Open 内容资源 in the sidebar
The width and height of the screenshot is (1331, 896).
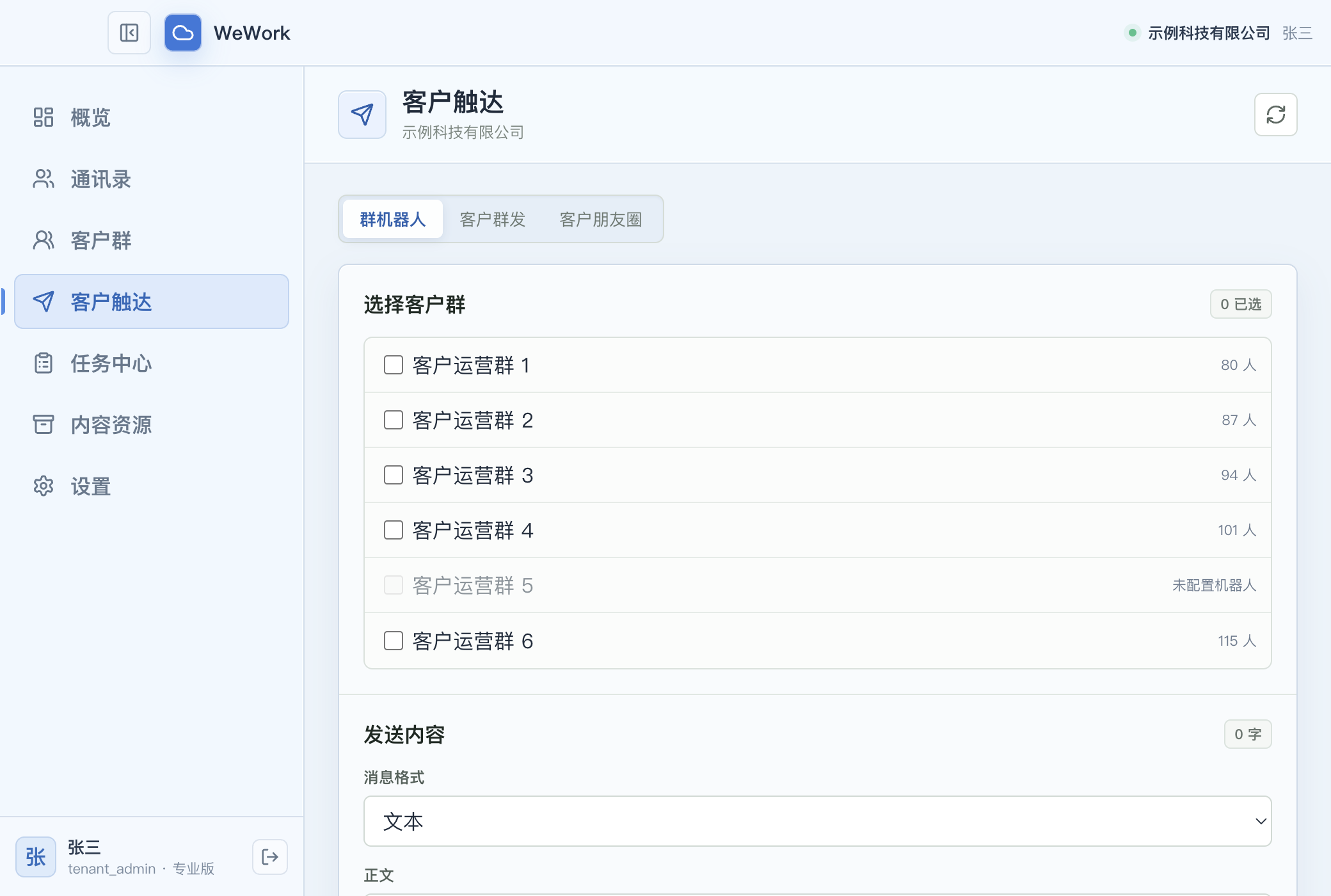point(152,424)
